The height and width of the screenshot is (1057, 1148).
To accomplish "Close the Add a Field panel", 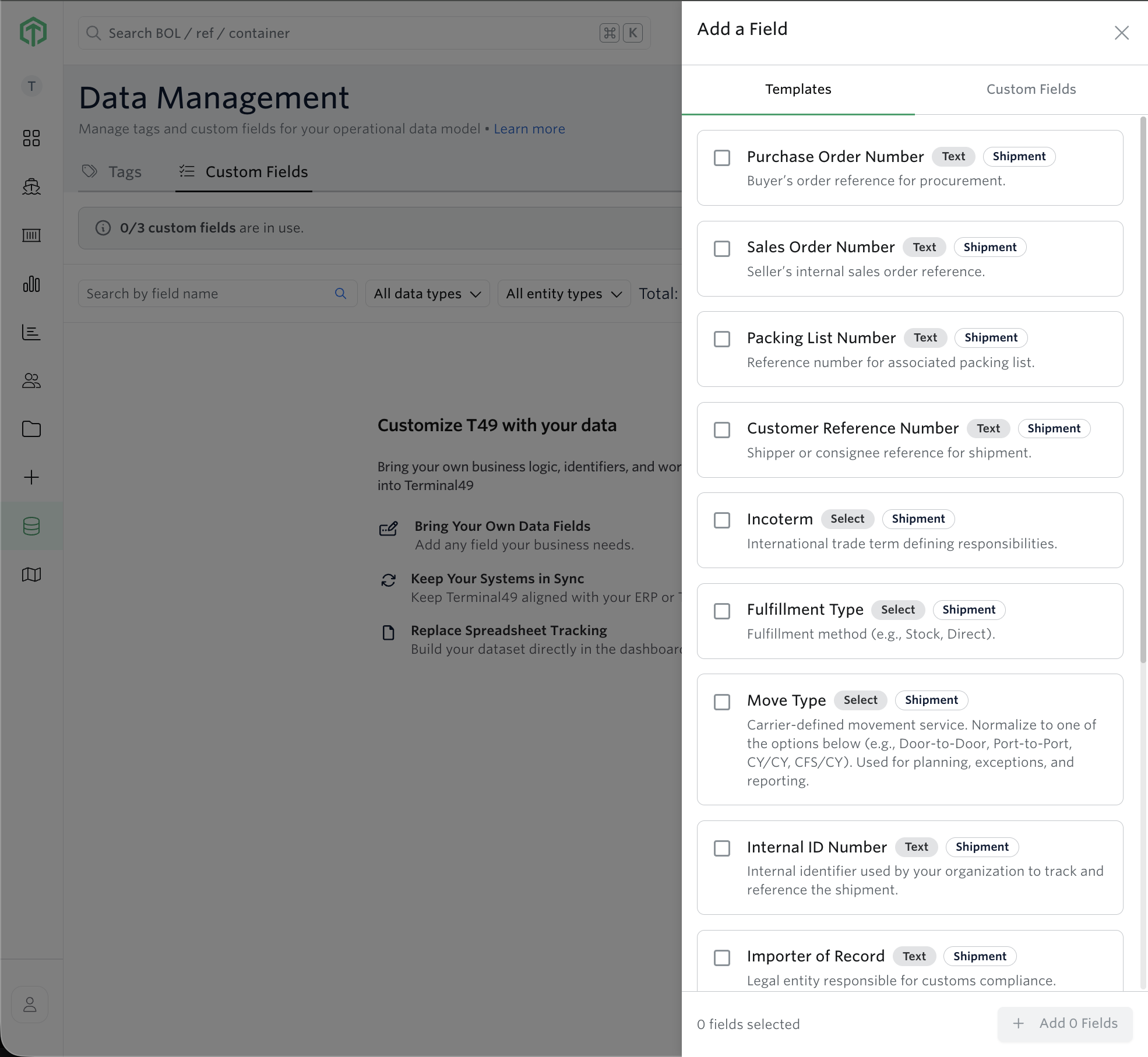I will click(x=1121, y=33).
